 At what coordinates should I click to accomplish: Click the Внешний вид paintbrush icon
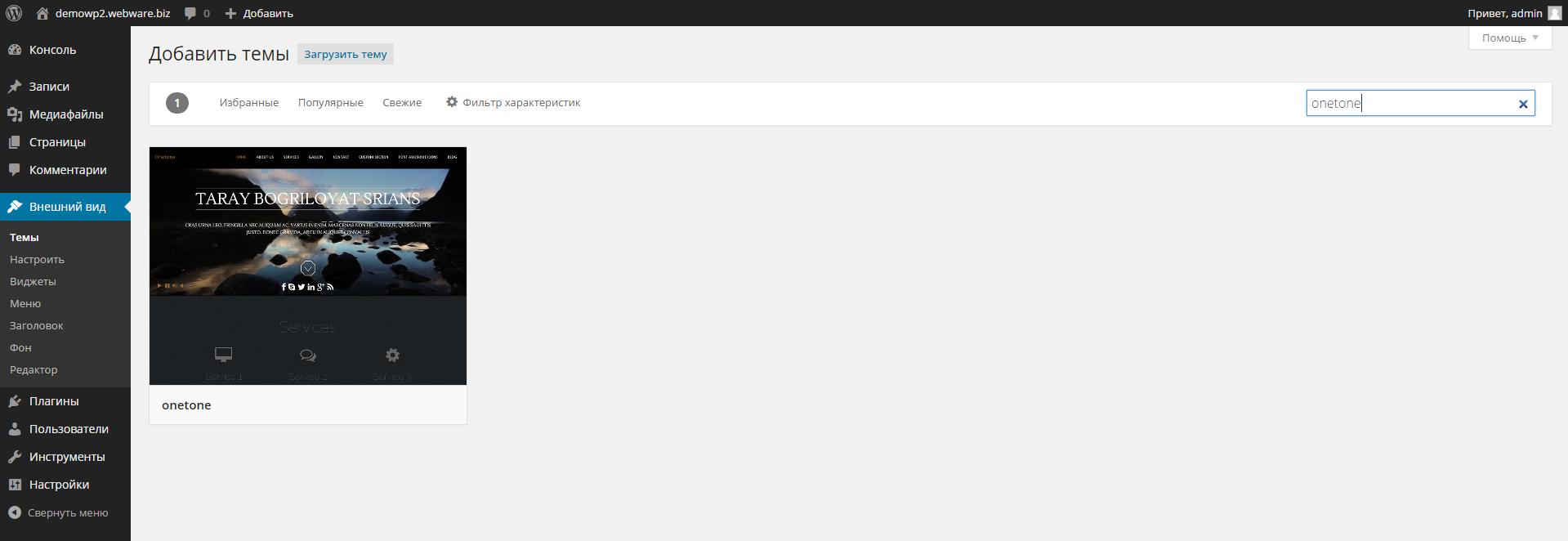pyautogui.click(x=15, y=207)
